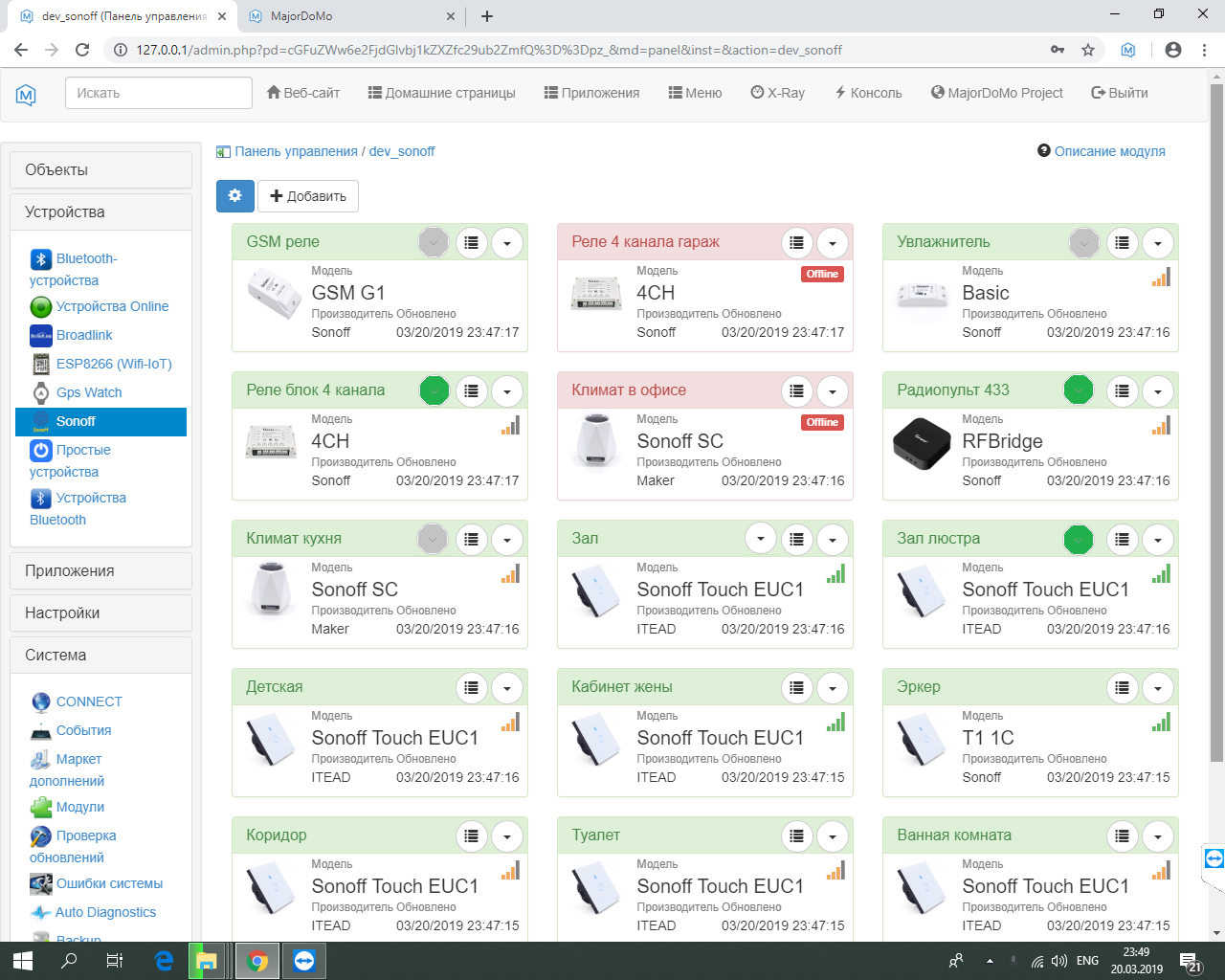Image resolution: width=1225 pixels, height=980 pixels.
Task: Click list icon on Радиопульт 433 card
Action: (x=1122, y=390)
